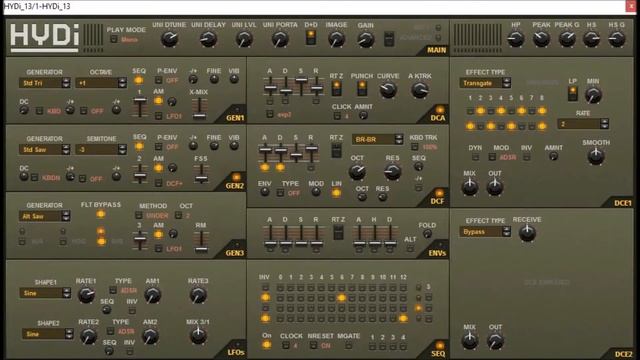Click the DCF section label
The height and width of the screenshot is (360, 640).
click(438, 201)
